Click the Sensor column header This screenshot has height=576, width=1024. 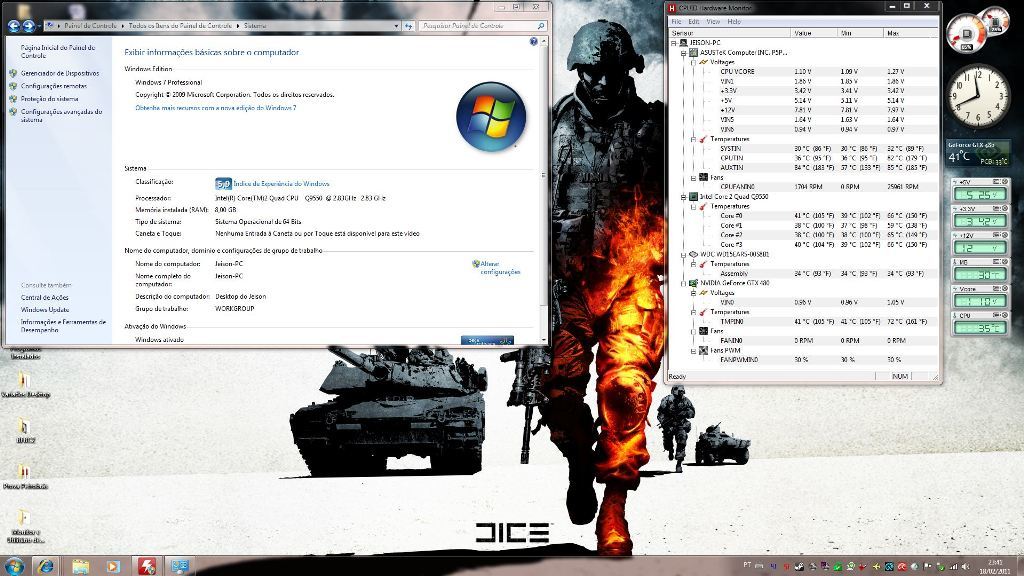pos(729,33)
